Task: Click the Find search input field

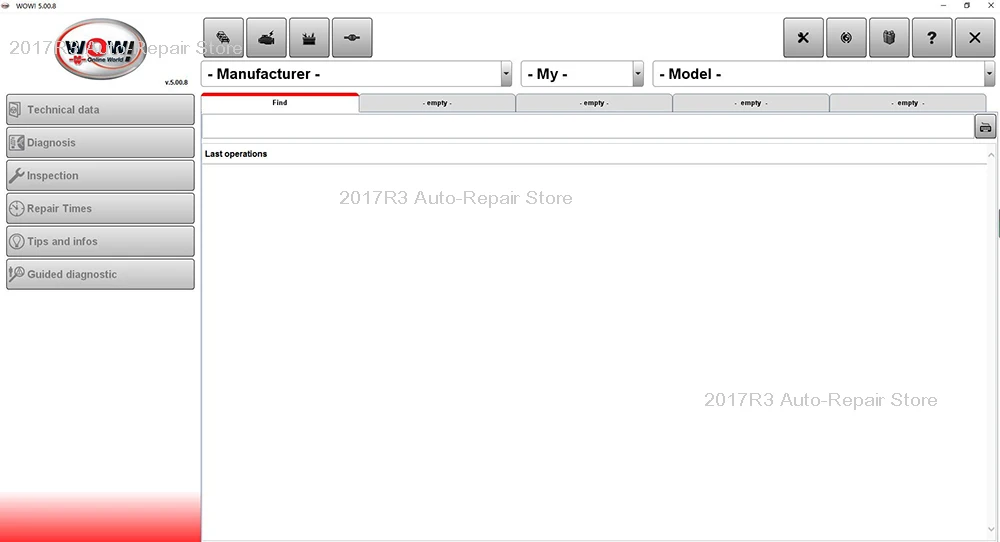Action: [x=588, y=127]
